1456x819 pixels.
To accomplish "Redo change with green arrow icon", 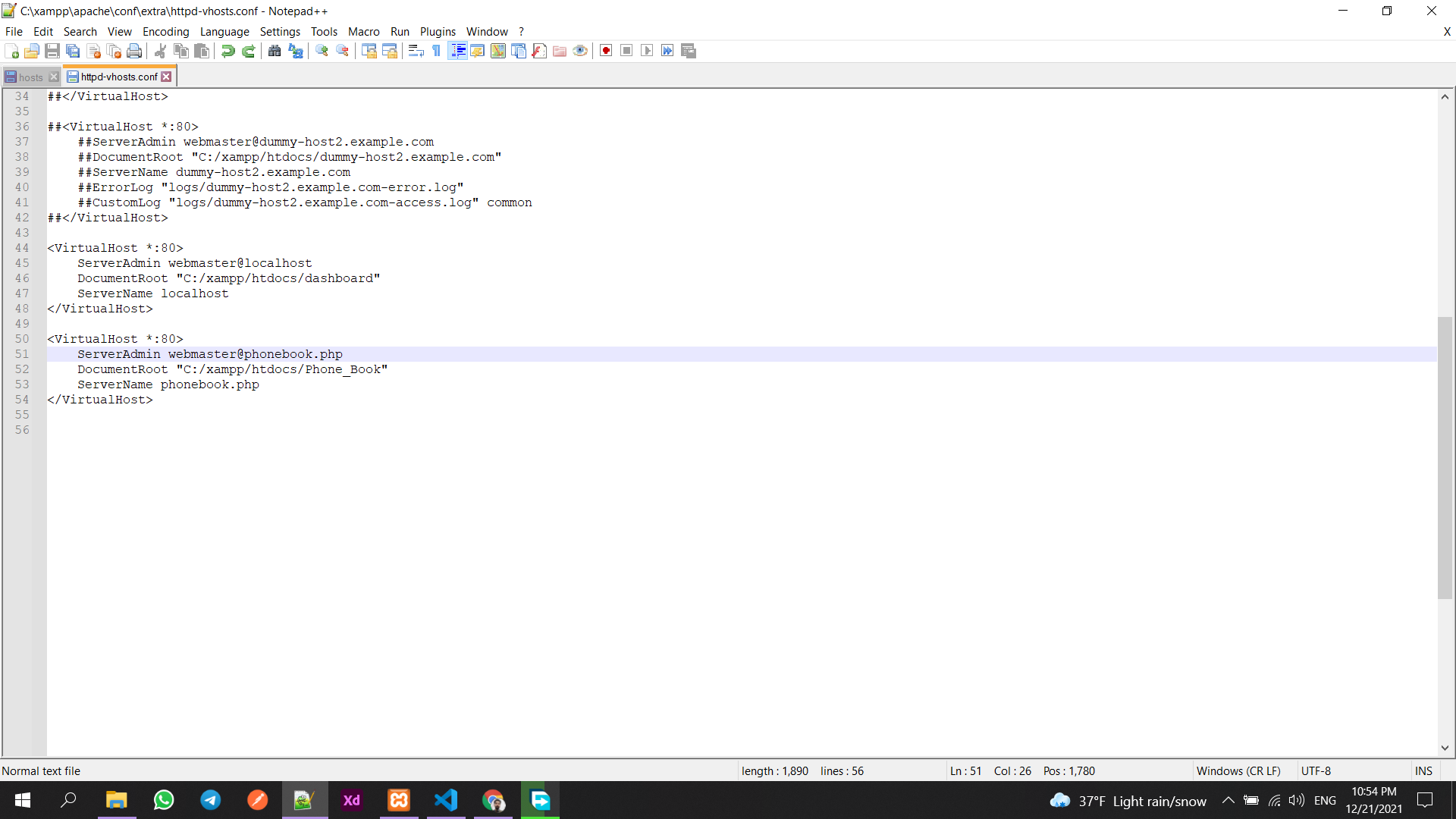I will pyautogui.click(x=248, y=51).
